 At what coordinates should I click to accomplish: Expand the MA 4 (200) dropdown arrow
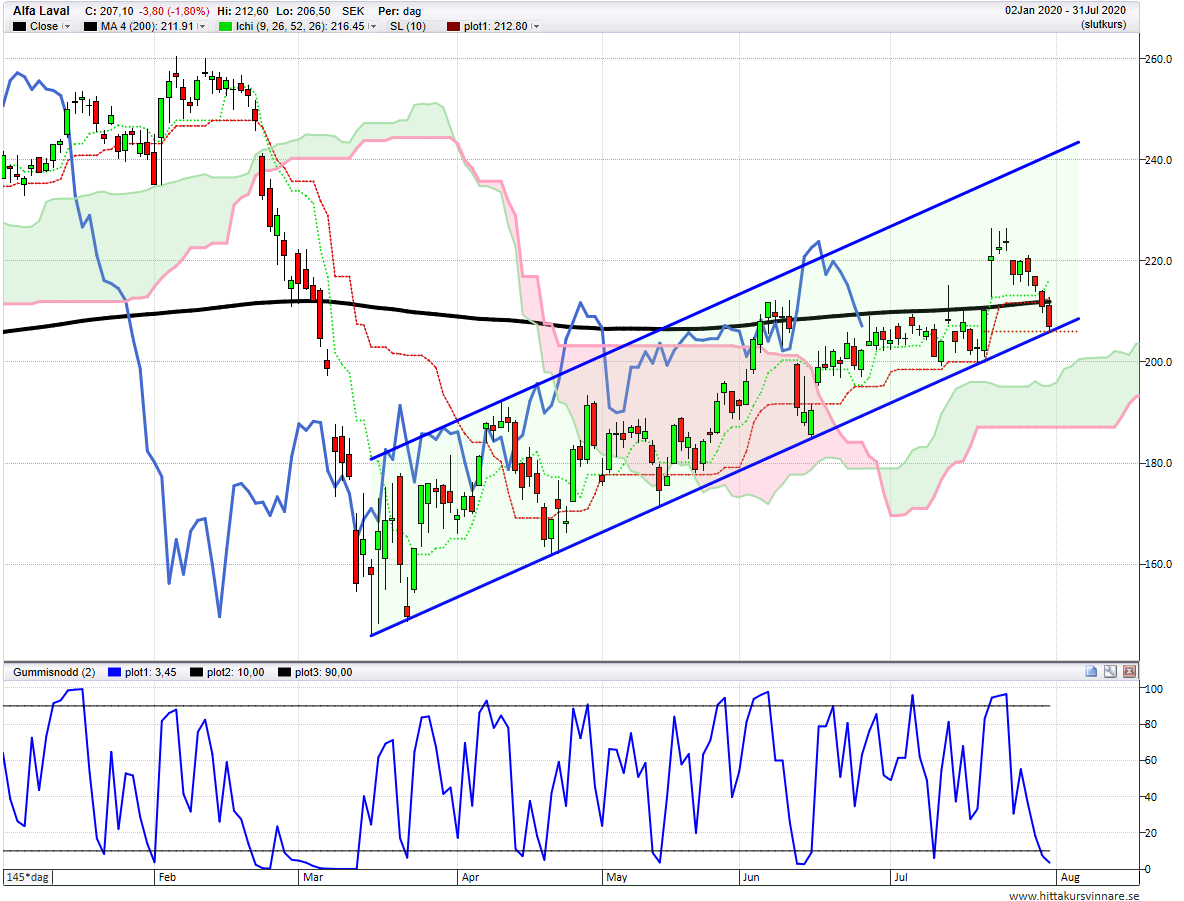[x=202, y=26]
